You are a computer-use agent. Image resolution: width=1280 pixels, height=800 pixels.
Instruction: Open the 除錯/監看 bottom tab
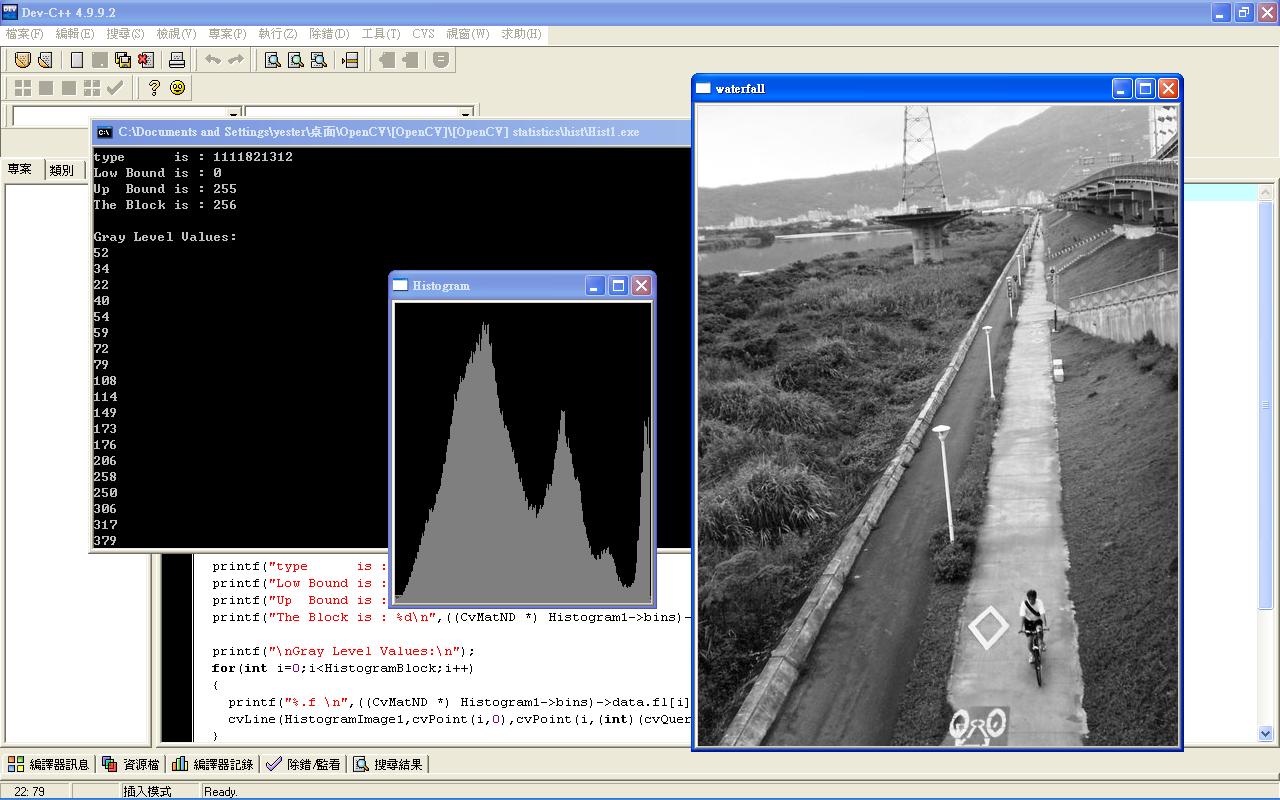[x=304, y=764]
